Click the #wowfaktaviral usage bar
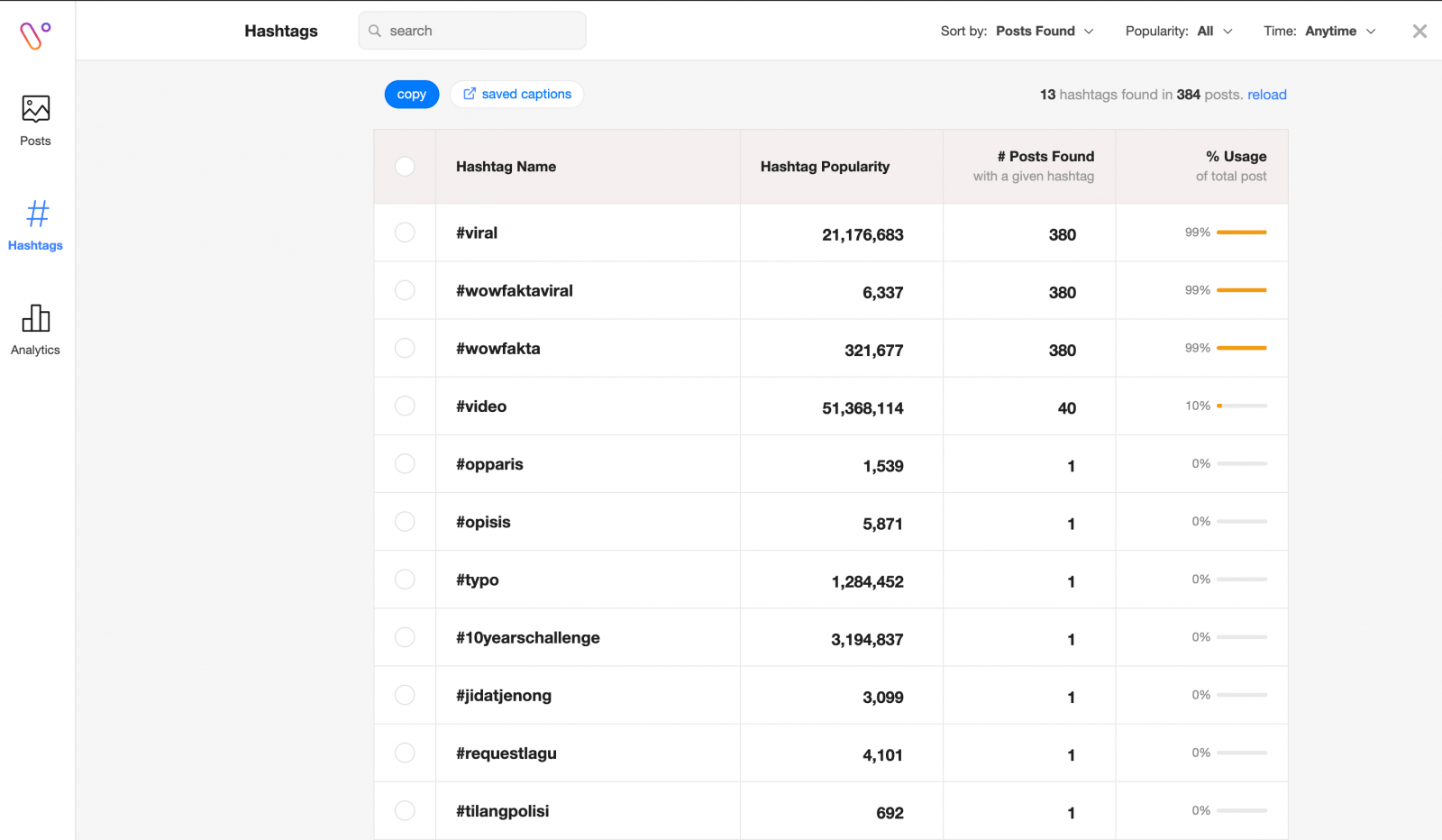The image size is (1442, 840). (x=1242, y=290)
